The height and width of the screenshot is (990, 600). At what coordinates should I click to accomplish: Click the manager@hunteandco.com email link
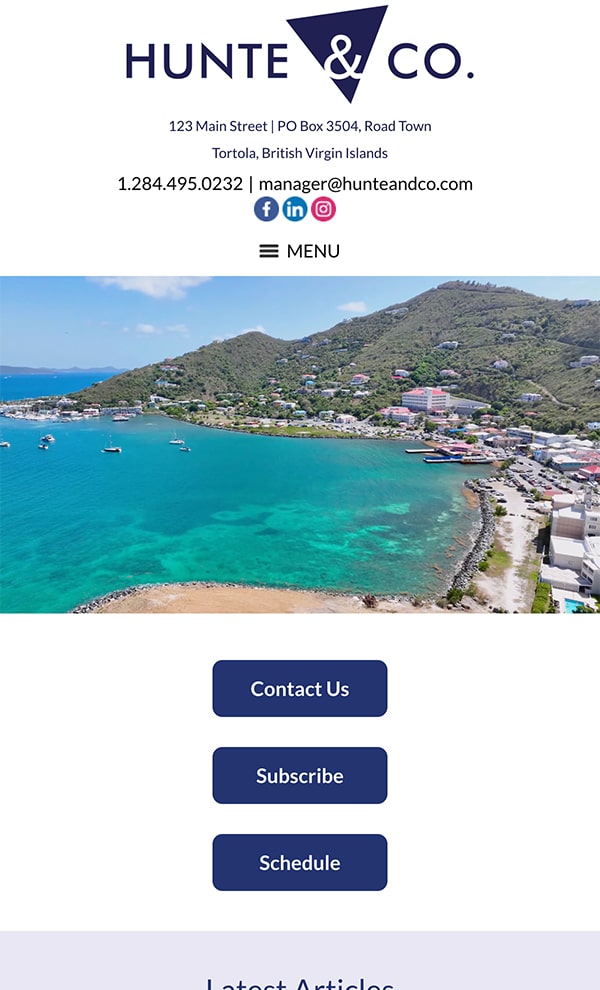(366, 184)
